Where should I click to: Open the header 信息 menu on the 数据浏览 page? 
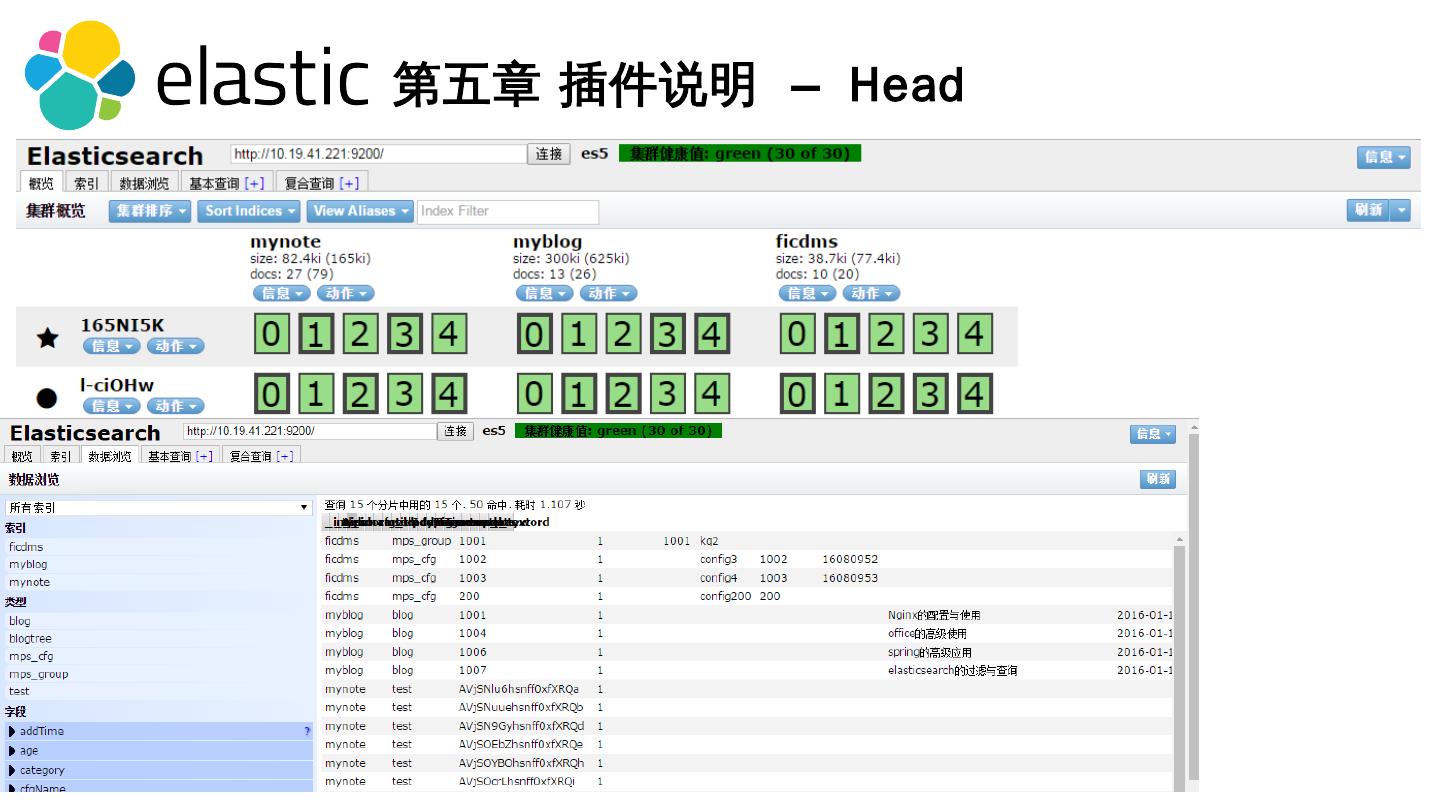pyautogui.click(x=1153, y=433)
